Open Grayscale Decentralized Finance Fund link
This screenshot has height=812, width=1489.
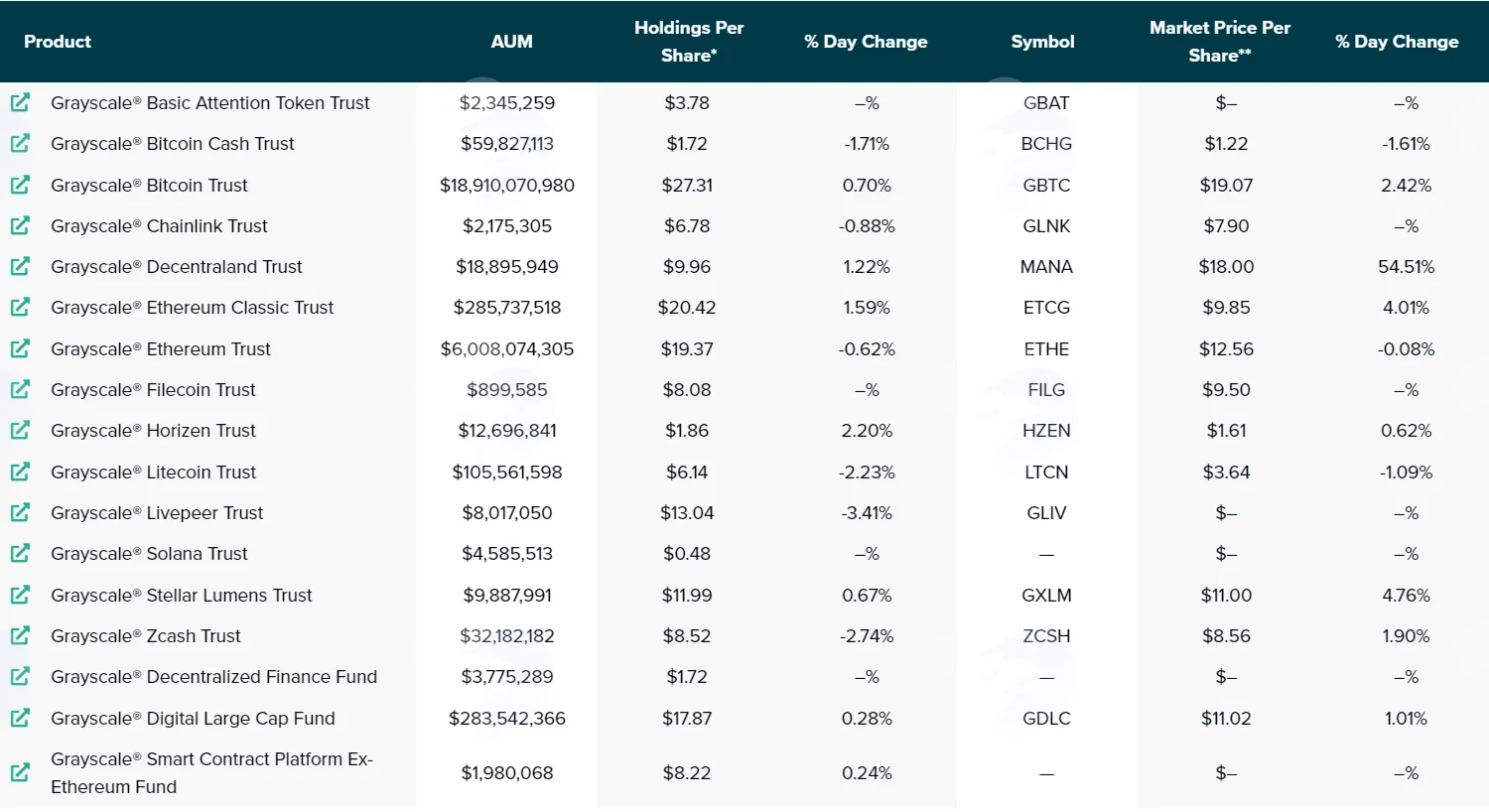click(214, 677)
